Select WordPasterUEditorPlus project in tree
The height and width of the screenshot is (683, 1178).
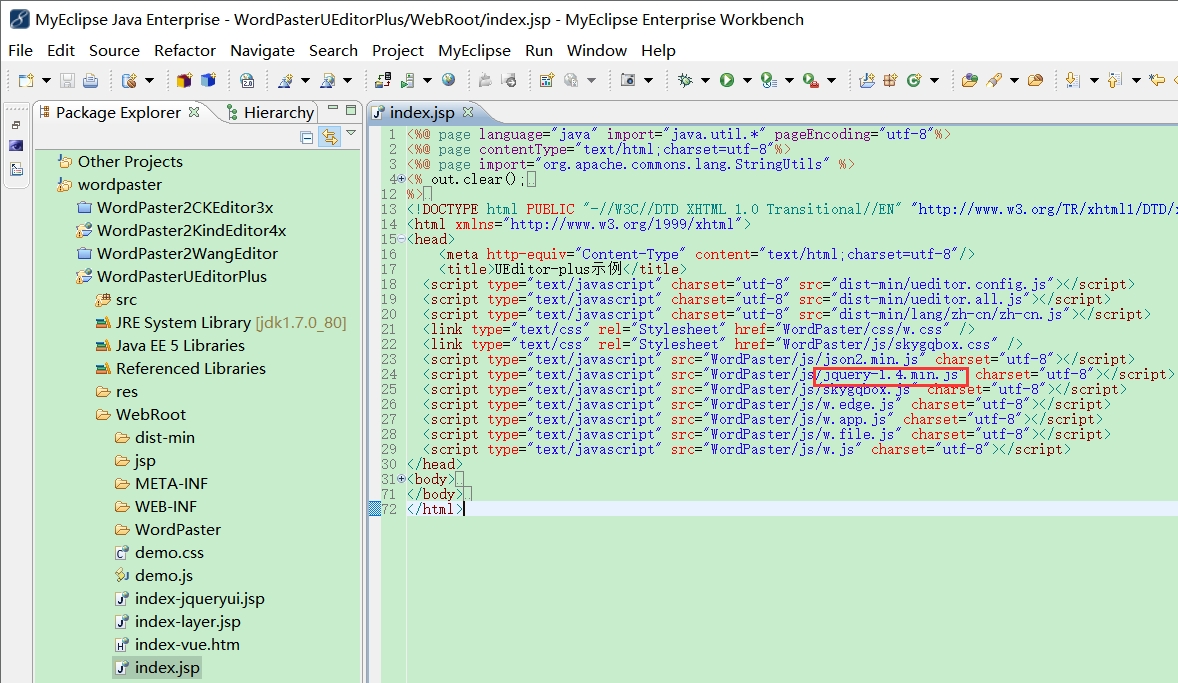(x=182, y=277)
